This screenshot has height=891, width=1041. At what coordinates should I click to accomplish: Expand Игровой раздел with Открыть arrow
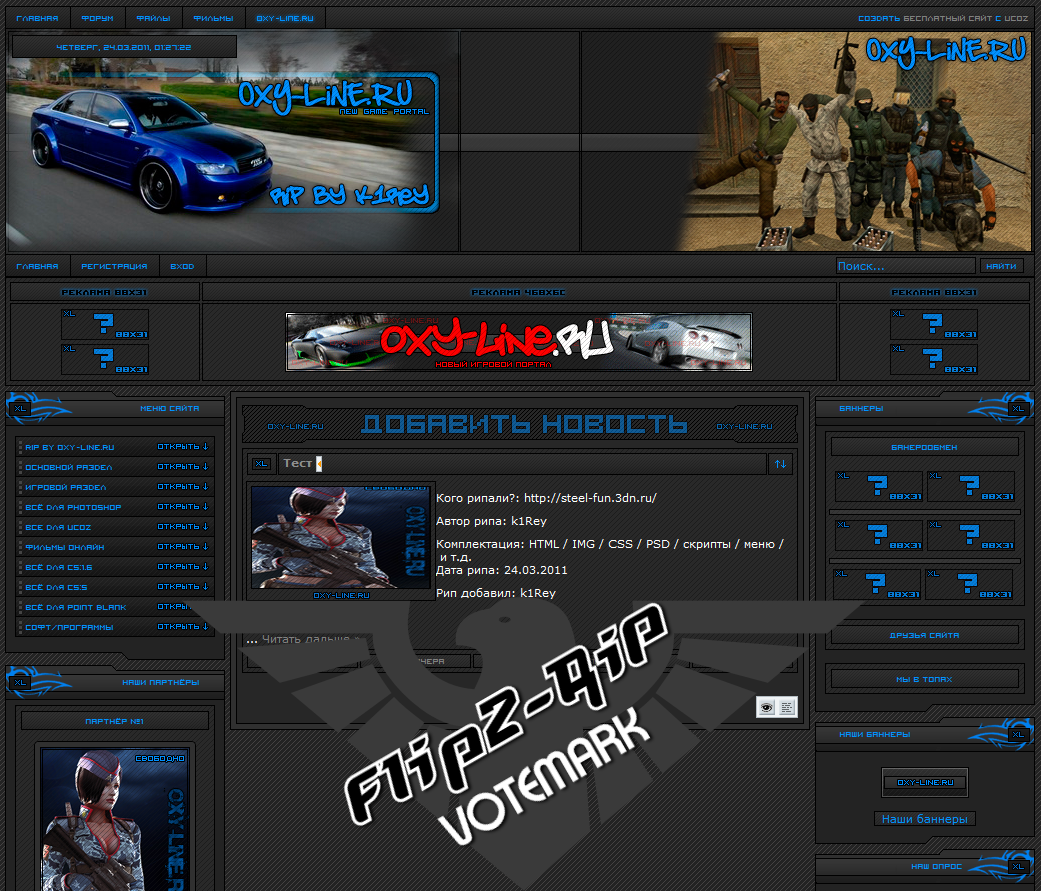tap(183, 487)
